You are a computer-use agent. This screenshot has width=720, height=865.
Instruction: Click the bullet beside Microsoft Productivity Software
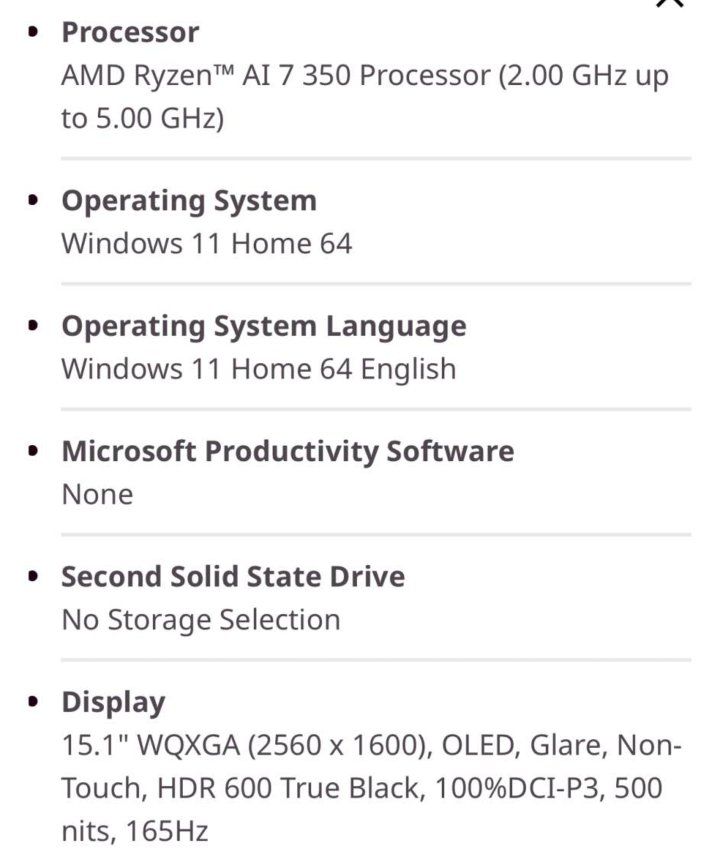click(35, 451)
